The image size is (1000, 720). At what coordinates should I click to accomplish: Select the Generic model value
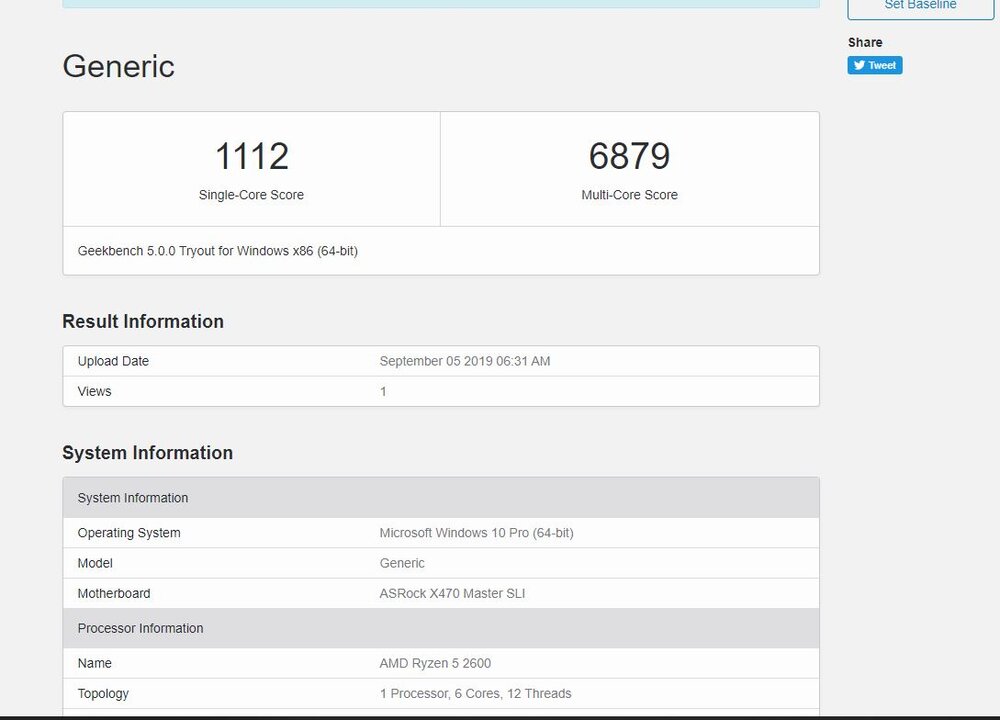(x=402, y=563)
